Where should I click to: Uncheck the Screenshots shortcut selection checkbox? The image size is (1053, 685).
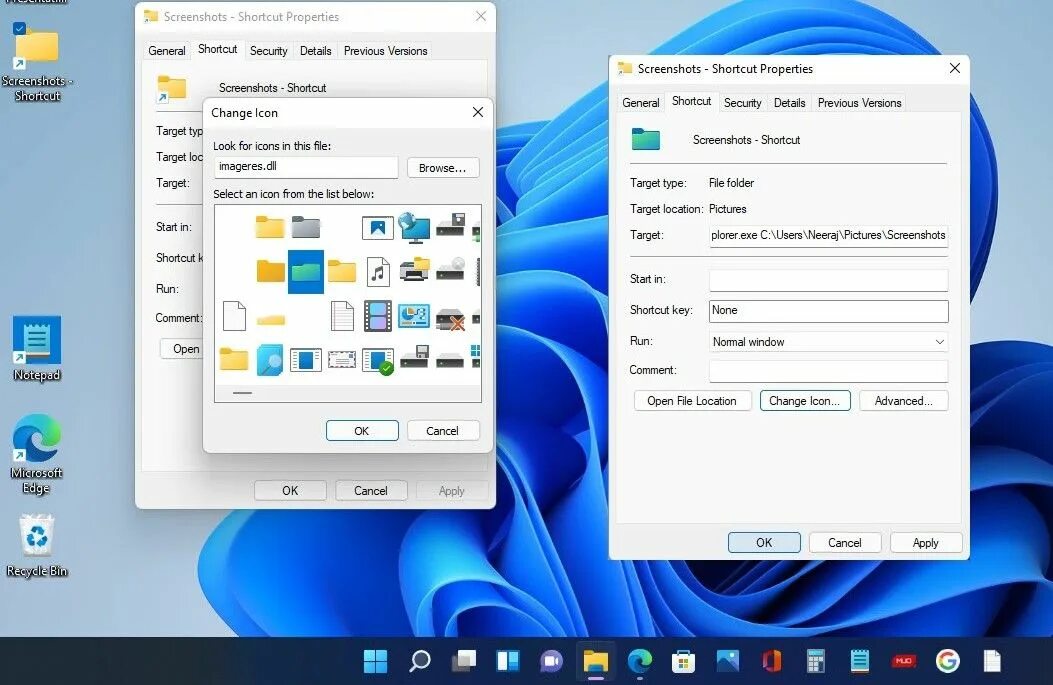(x=19, y=28)
